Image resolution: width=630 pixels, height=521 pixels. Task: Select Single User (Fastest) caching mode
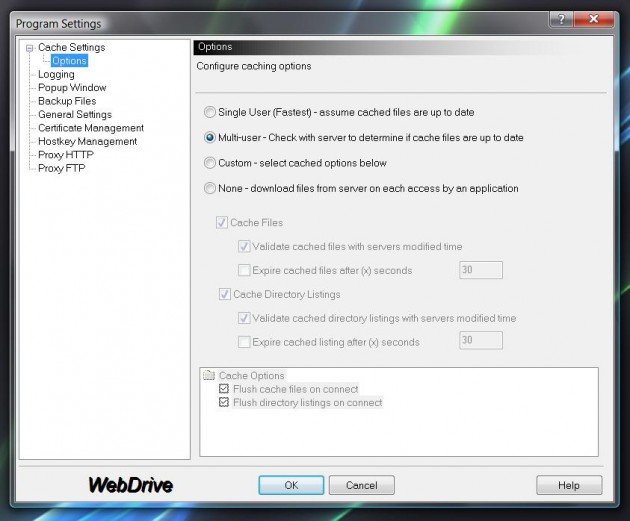[210, 112]
